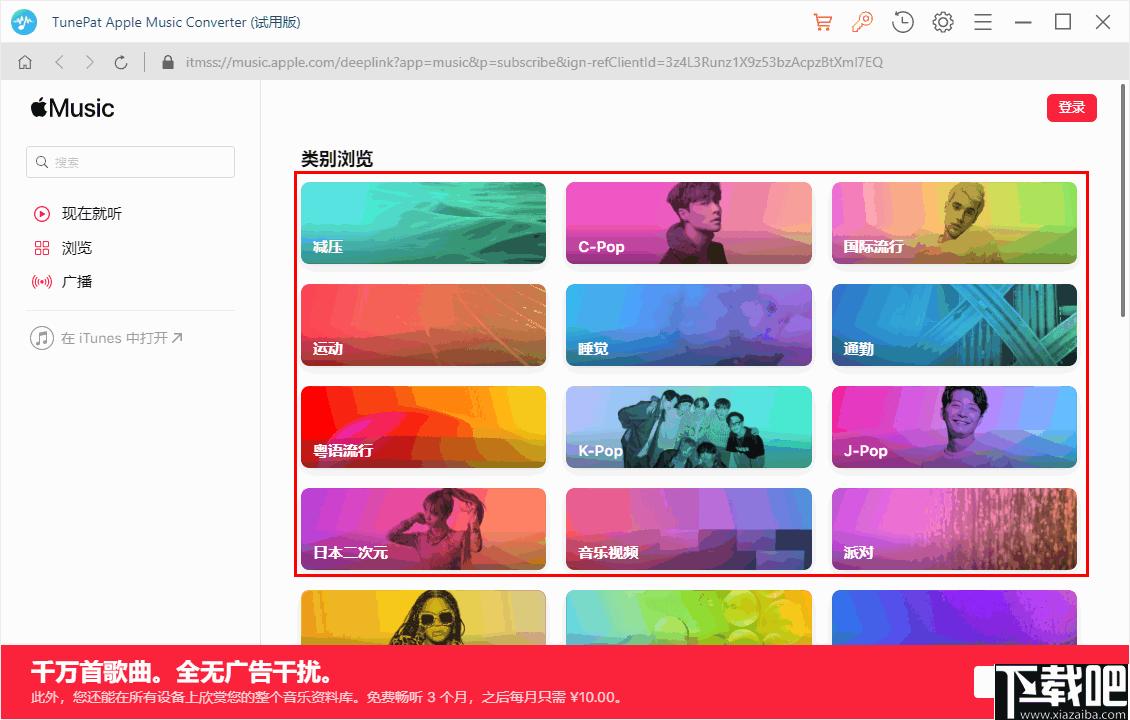Open the 国际流行 category card
This screenshot has width=1130, height=720.
click(954, 223)
